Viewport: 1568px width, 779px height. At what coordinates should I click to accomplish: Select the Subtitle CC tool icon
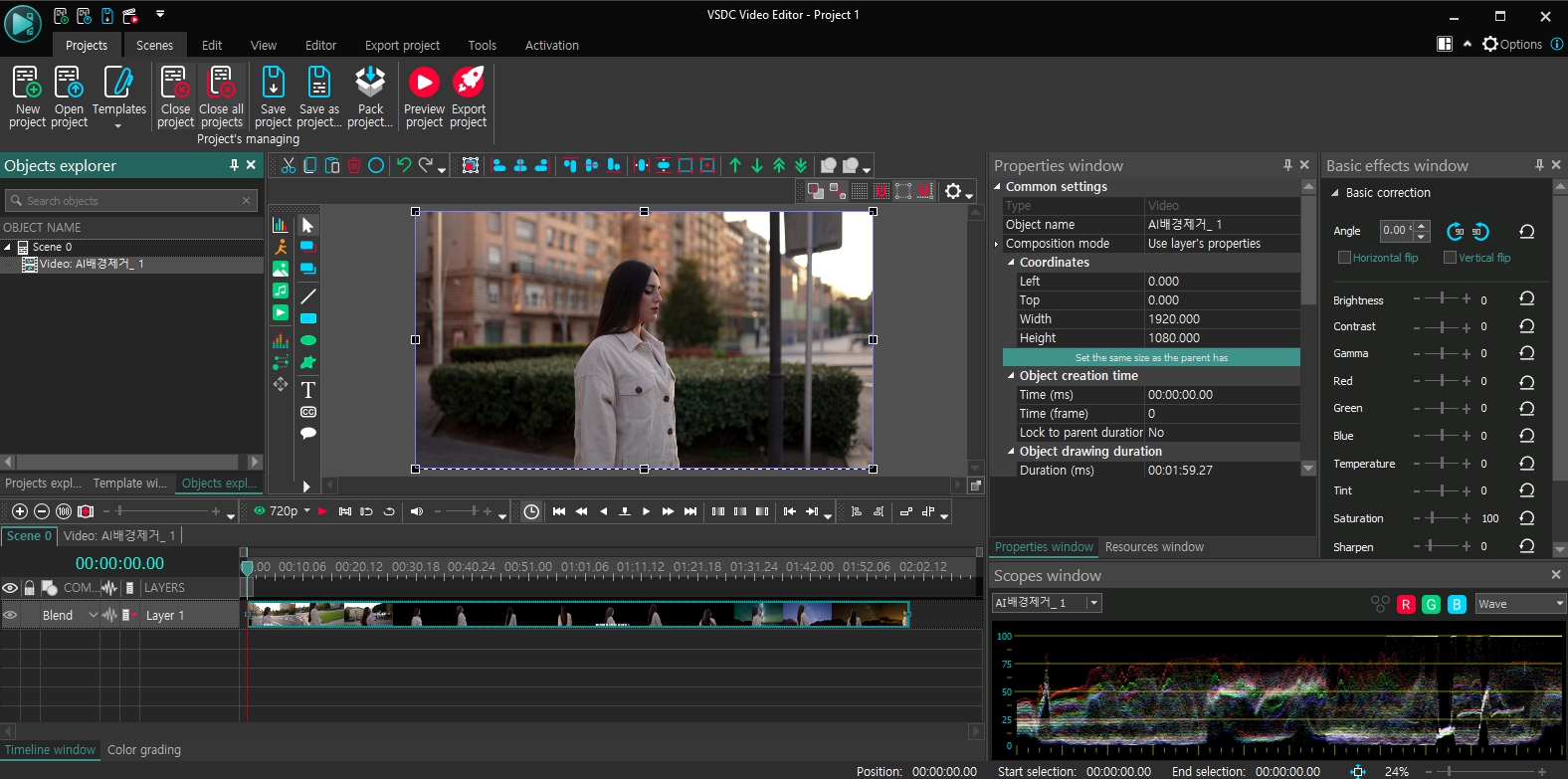pos(308,411)
